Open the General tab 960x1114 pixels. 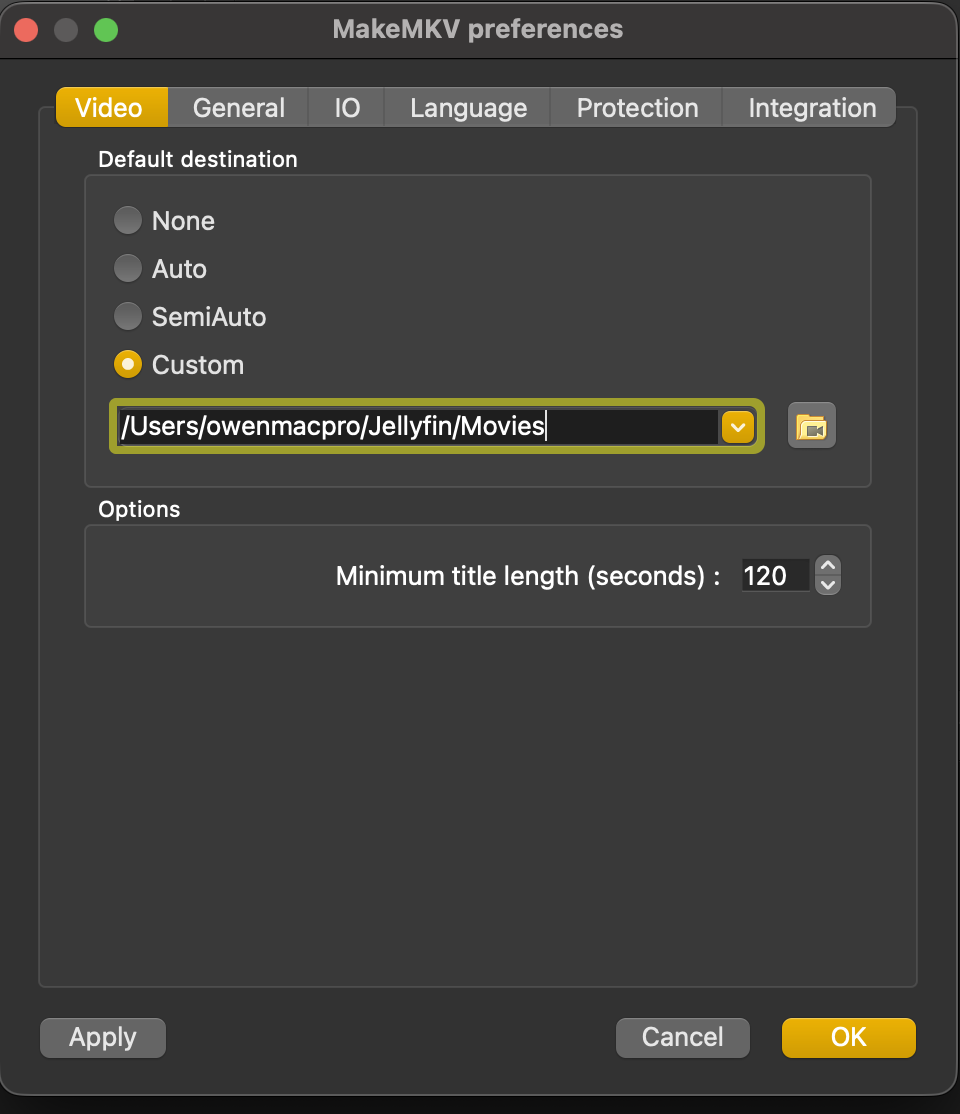[239, 107]
